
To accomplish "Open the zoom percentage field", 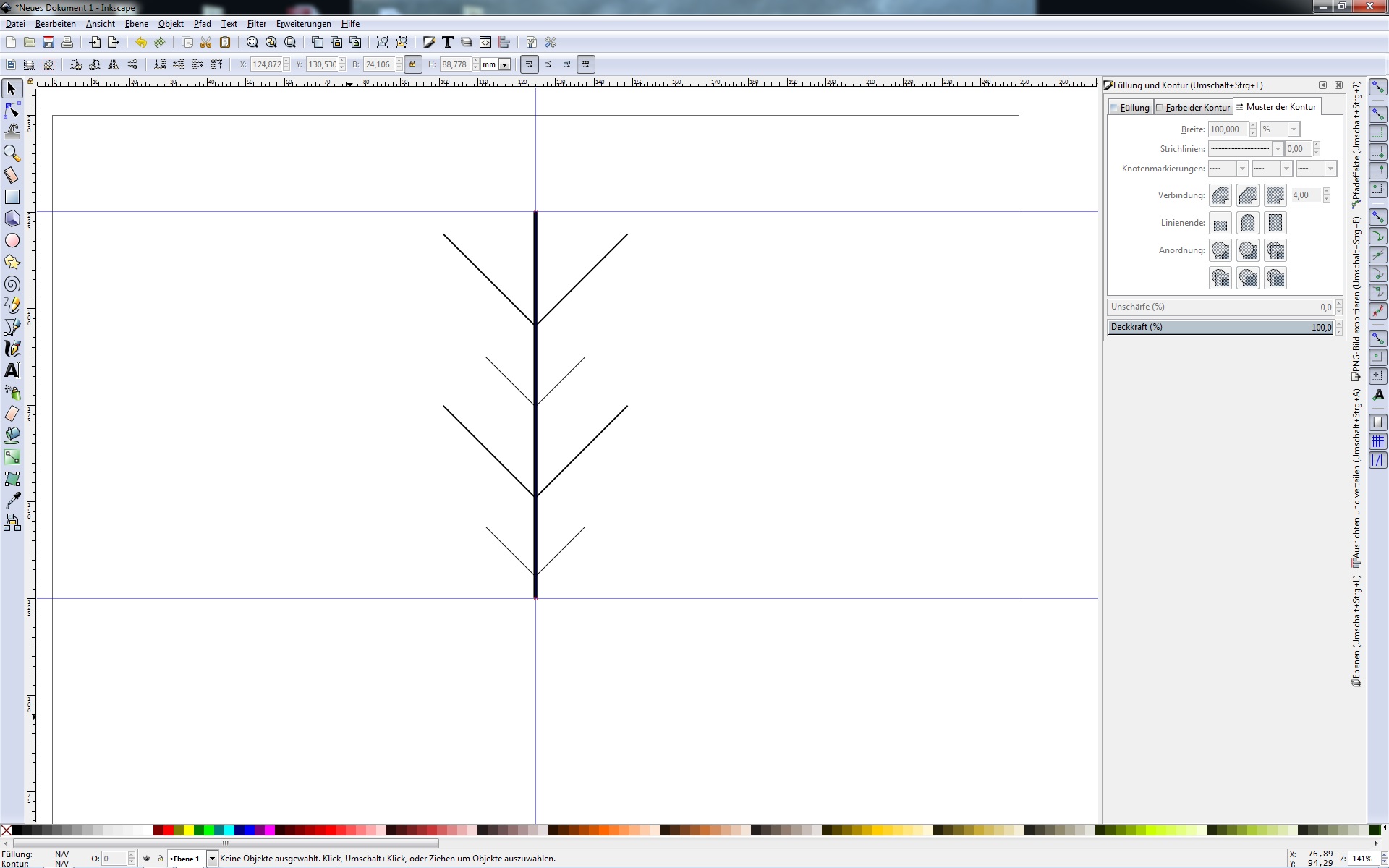I will coord(1362,859).
